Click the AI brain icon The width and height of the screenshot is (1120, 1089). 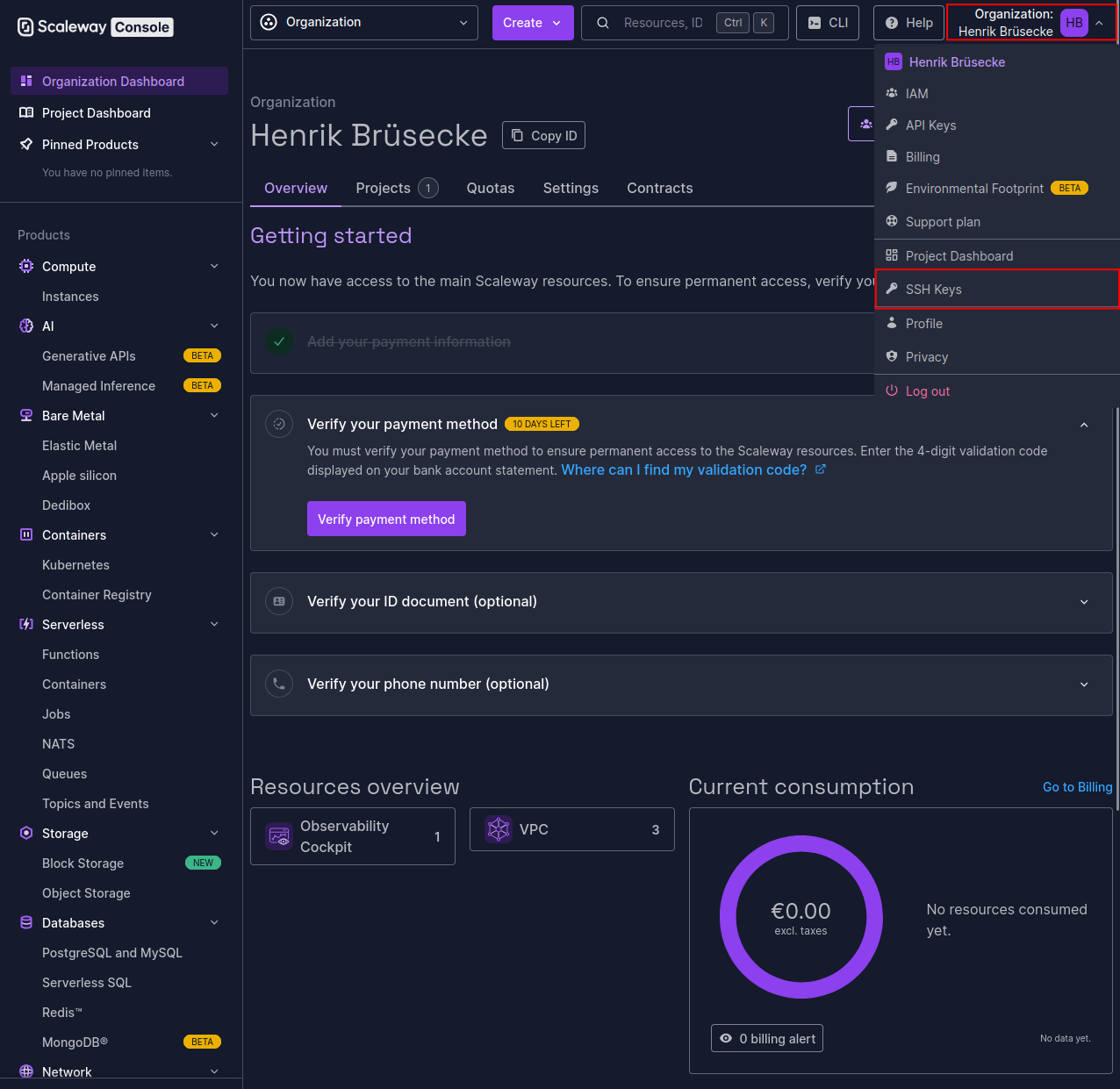click(x=26, y=326)
